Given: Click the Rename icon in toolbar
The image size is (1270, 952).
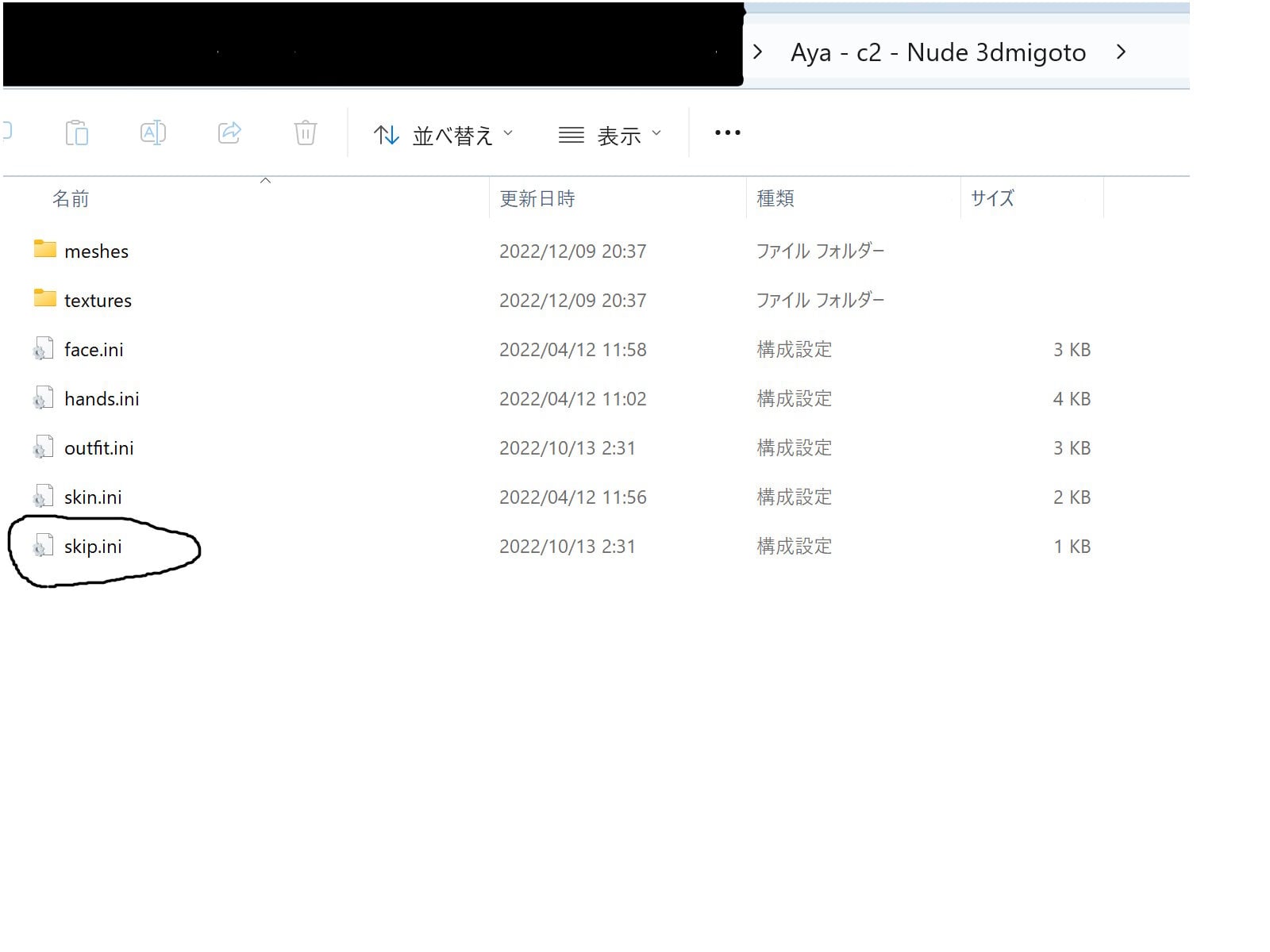Looking at the screenshot, I should (152, 132).
